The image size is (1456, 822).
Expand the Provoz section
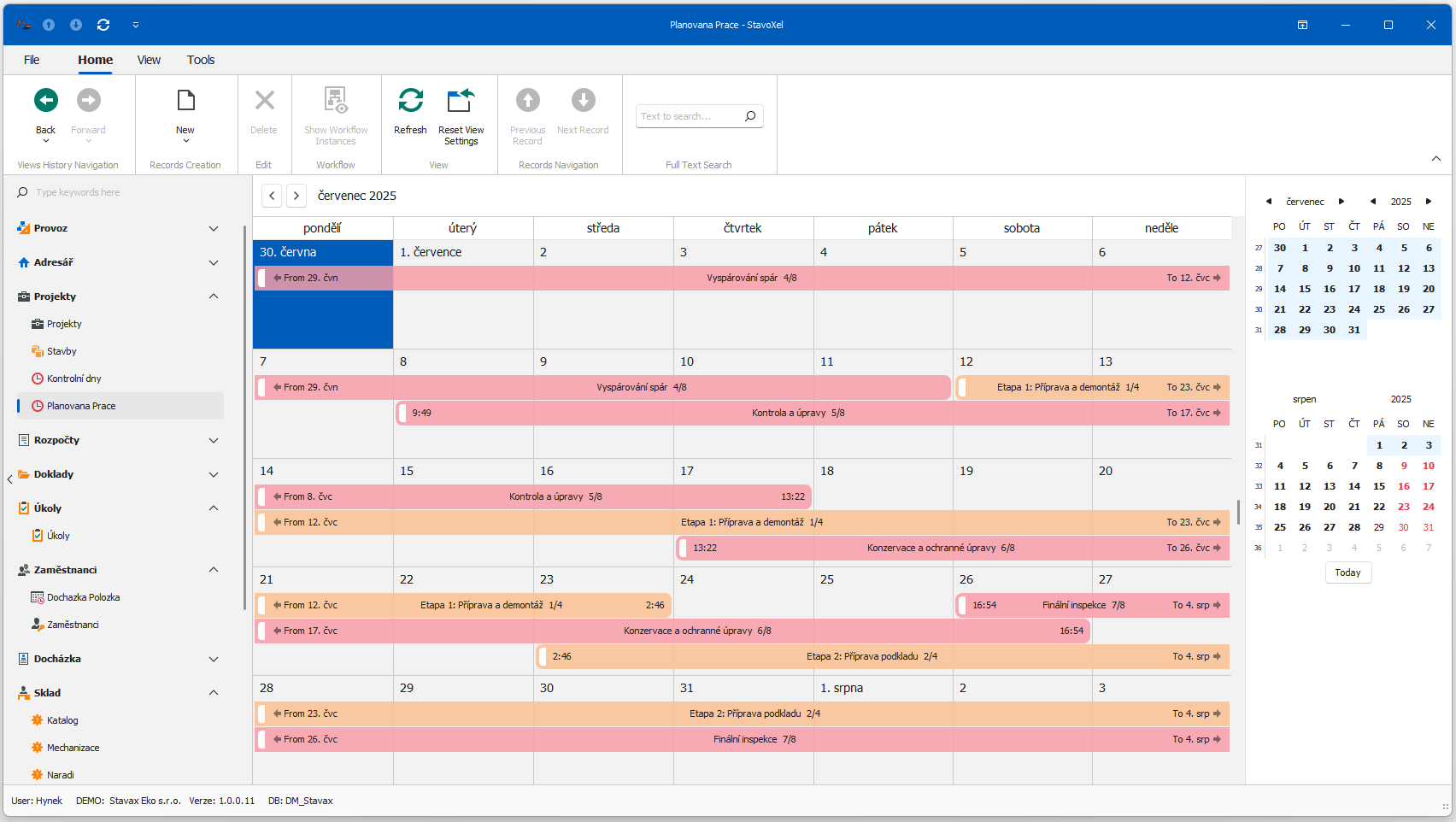(214, 228)
